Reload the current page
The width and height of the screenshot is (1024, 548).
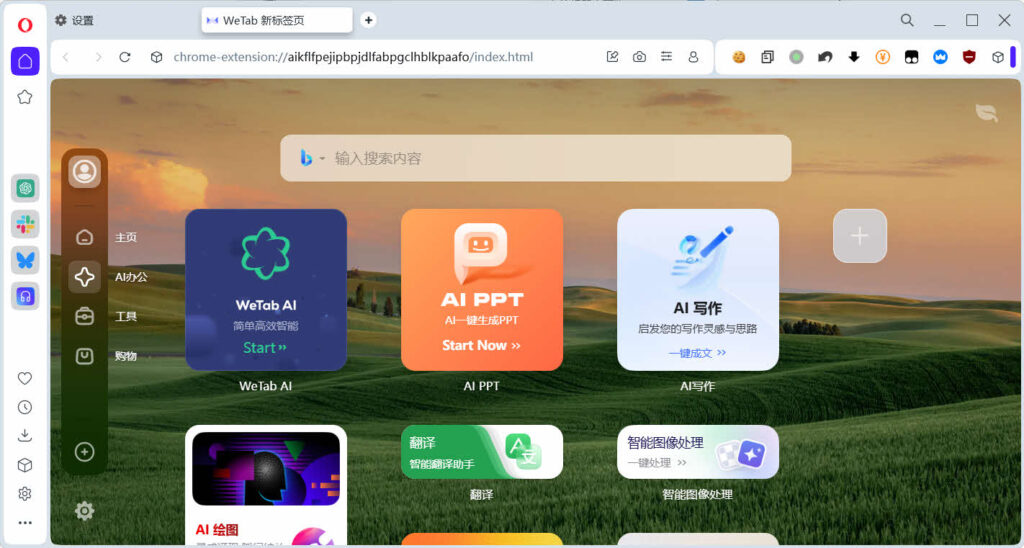coord(125,57)
